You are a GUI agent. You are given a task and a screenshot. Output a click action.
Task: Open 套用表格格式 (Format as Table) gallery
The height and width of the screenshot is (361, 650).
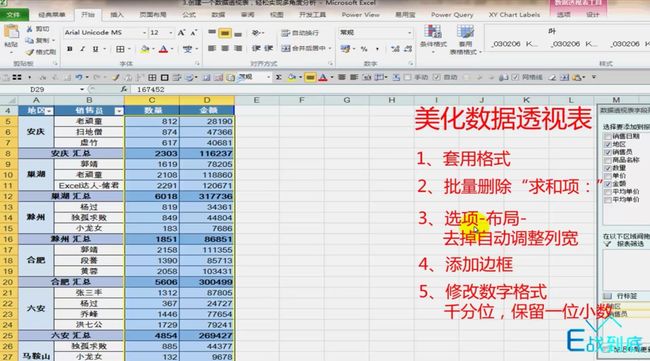[465, 40]
